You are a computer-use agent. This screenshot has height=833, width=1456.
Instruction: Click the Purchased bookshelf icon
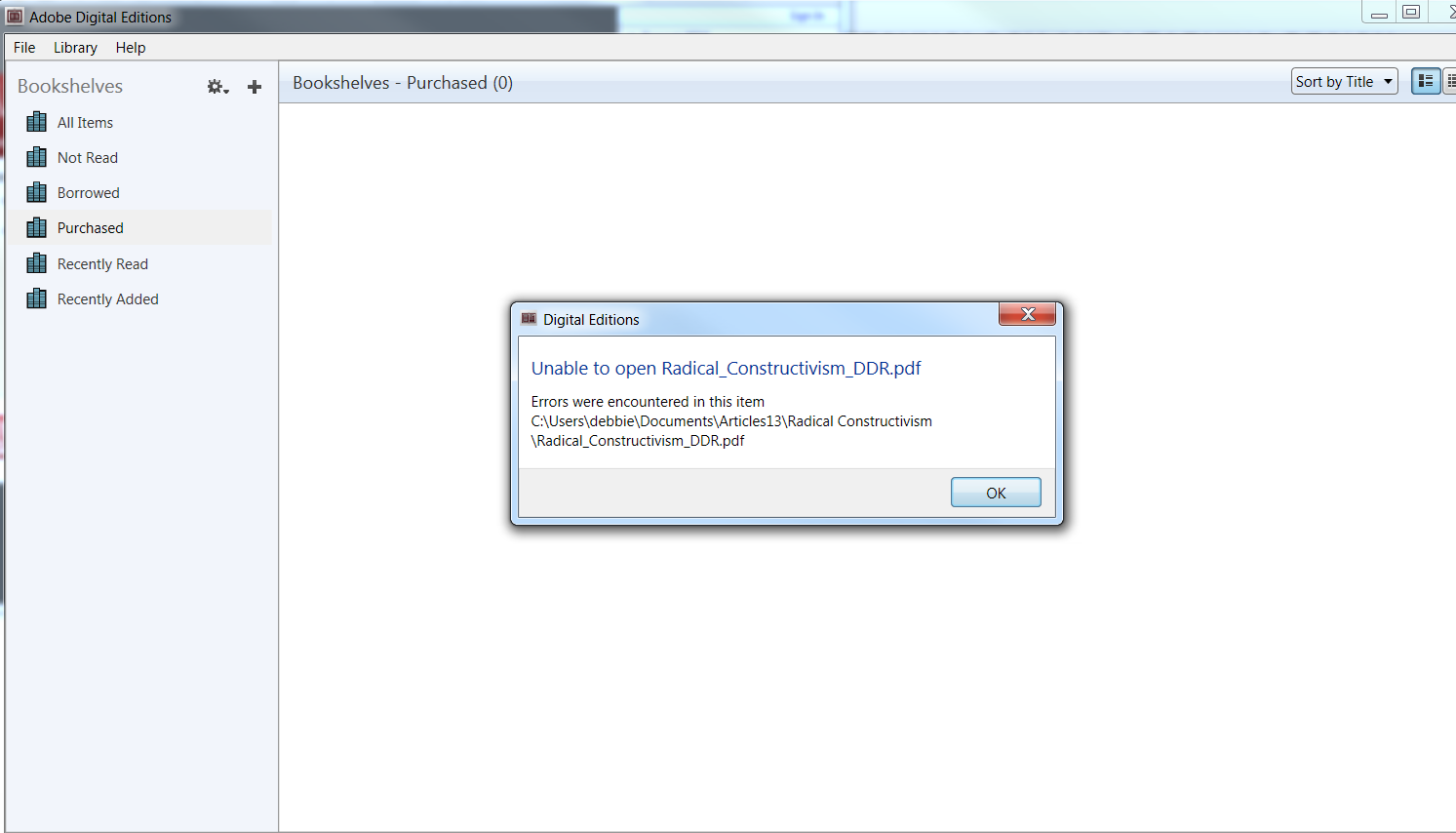click(37, 227)
